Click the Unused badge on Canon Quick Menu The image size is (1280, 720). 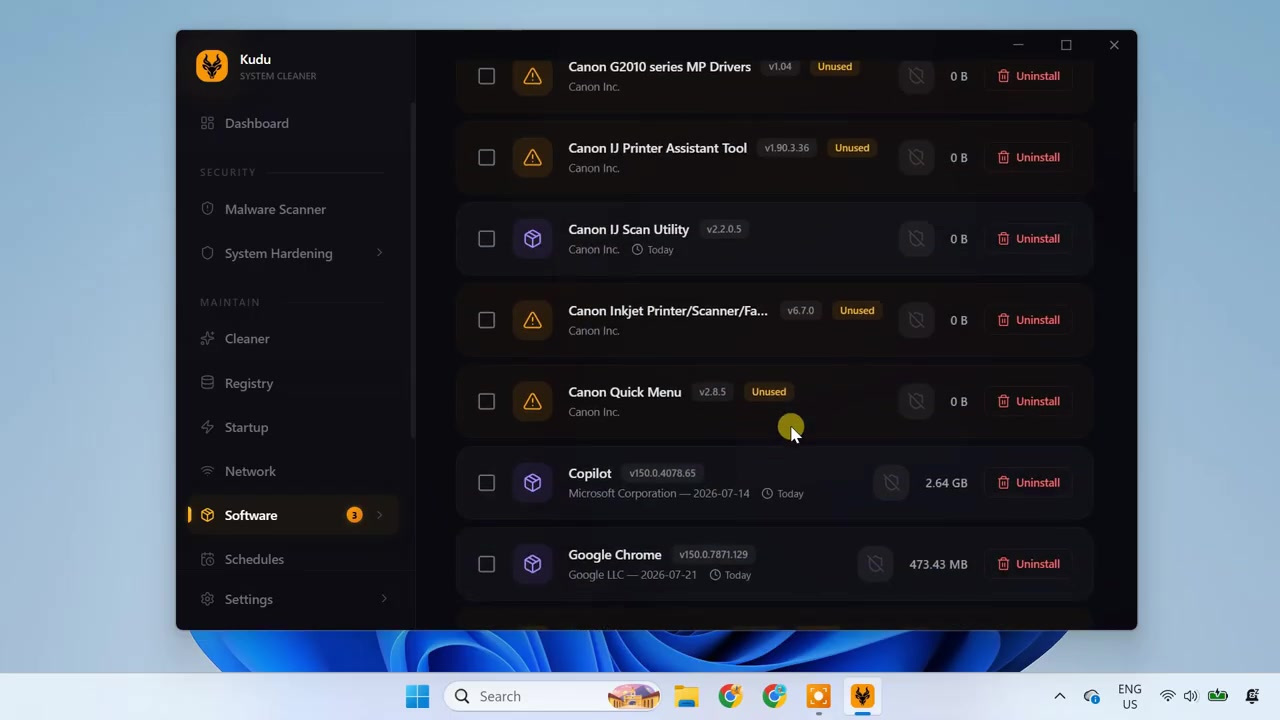point(769,392)
